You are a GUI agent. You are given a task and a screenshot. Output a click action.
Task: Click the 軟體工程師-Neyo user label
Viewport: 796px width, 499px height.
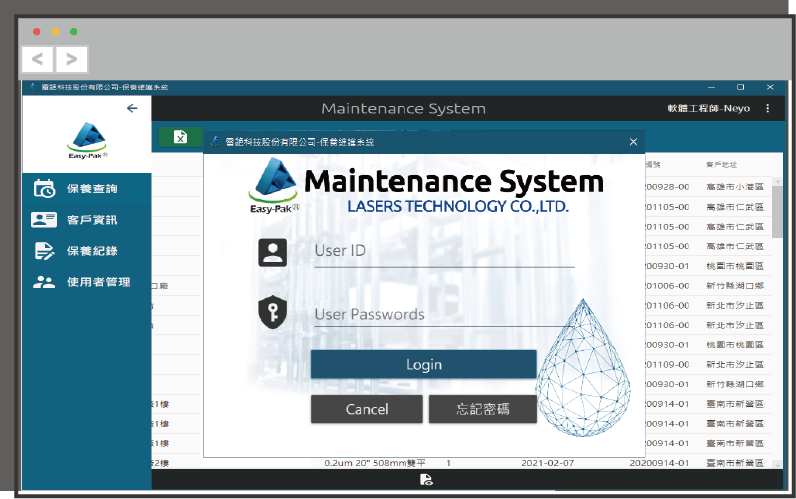coord(709,108)
